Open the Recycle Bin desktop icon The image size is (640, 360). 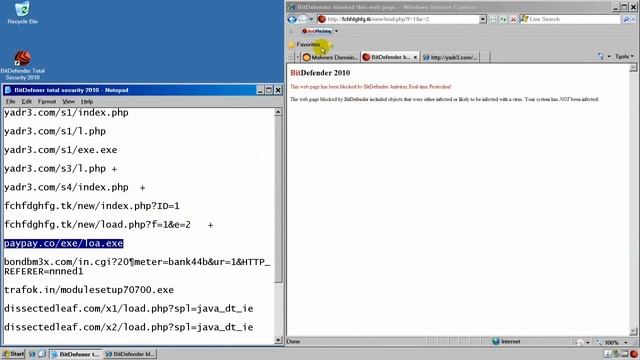(x=22, y=12)
